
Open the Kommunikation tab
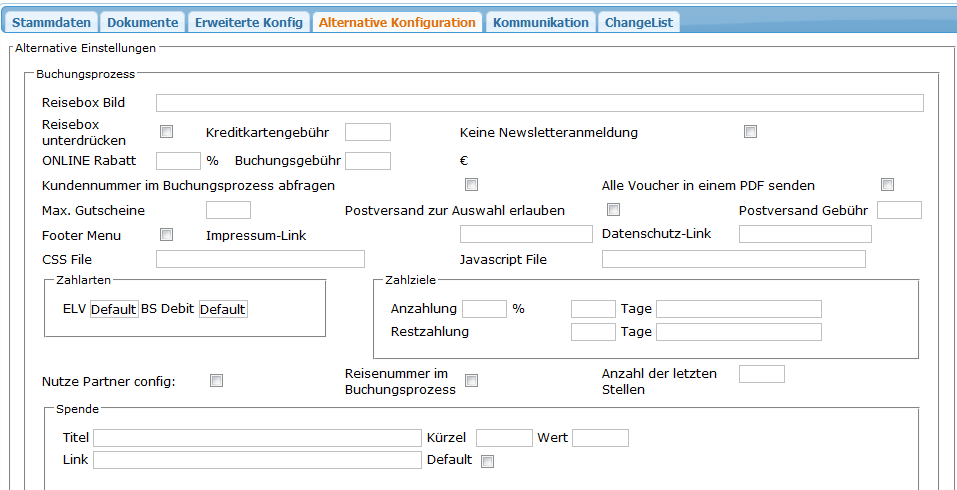click(540, 22)
